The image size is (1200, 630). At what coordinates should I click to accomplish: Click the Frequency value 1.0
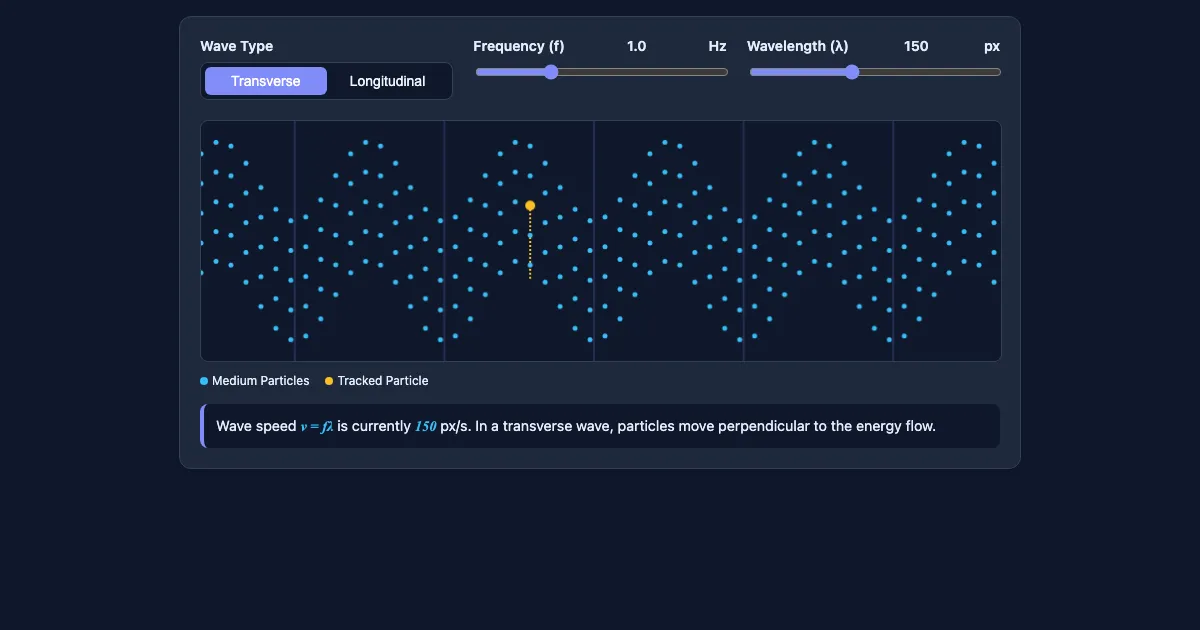pyautogui.click(x=636, y=46)
